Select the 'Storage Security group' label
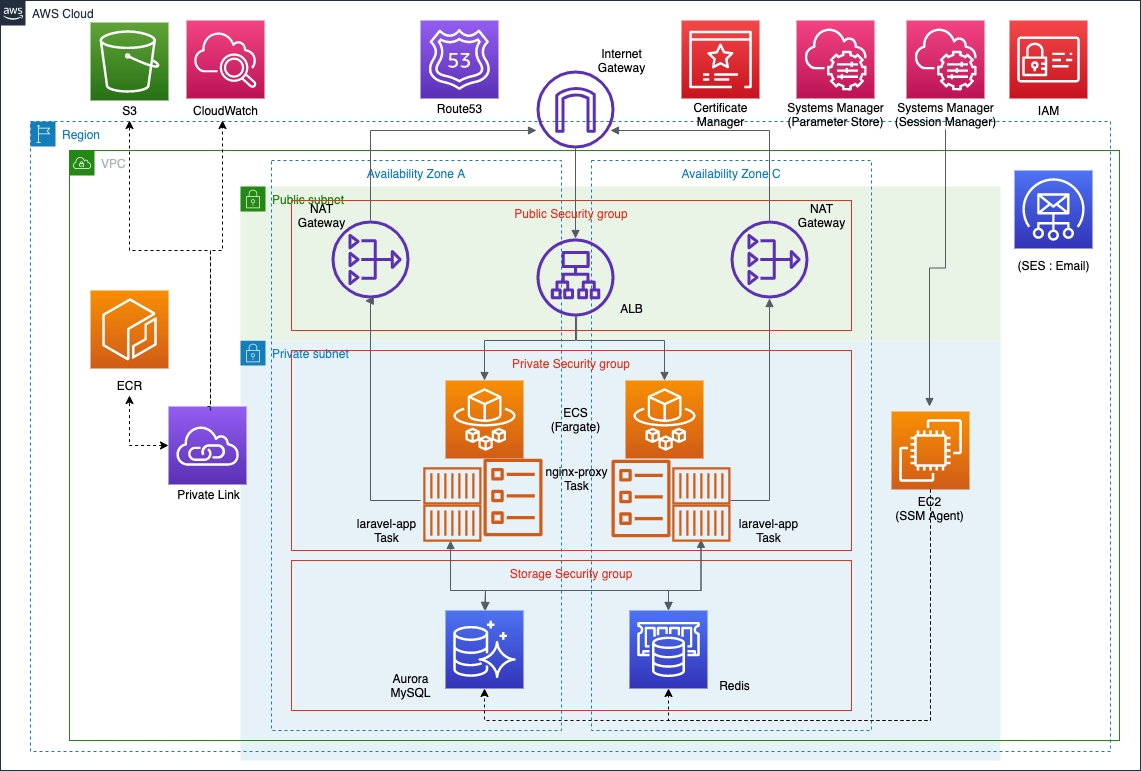Screen dimensions: 1141x771 point(570,574)
